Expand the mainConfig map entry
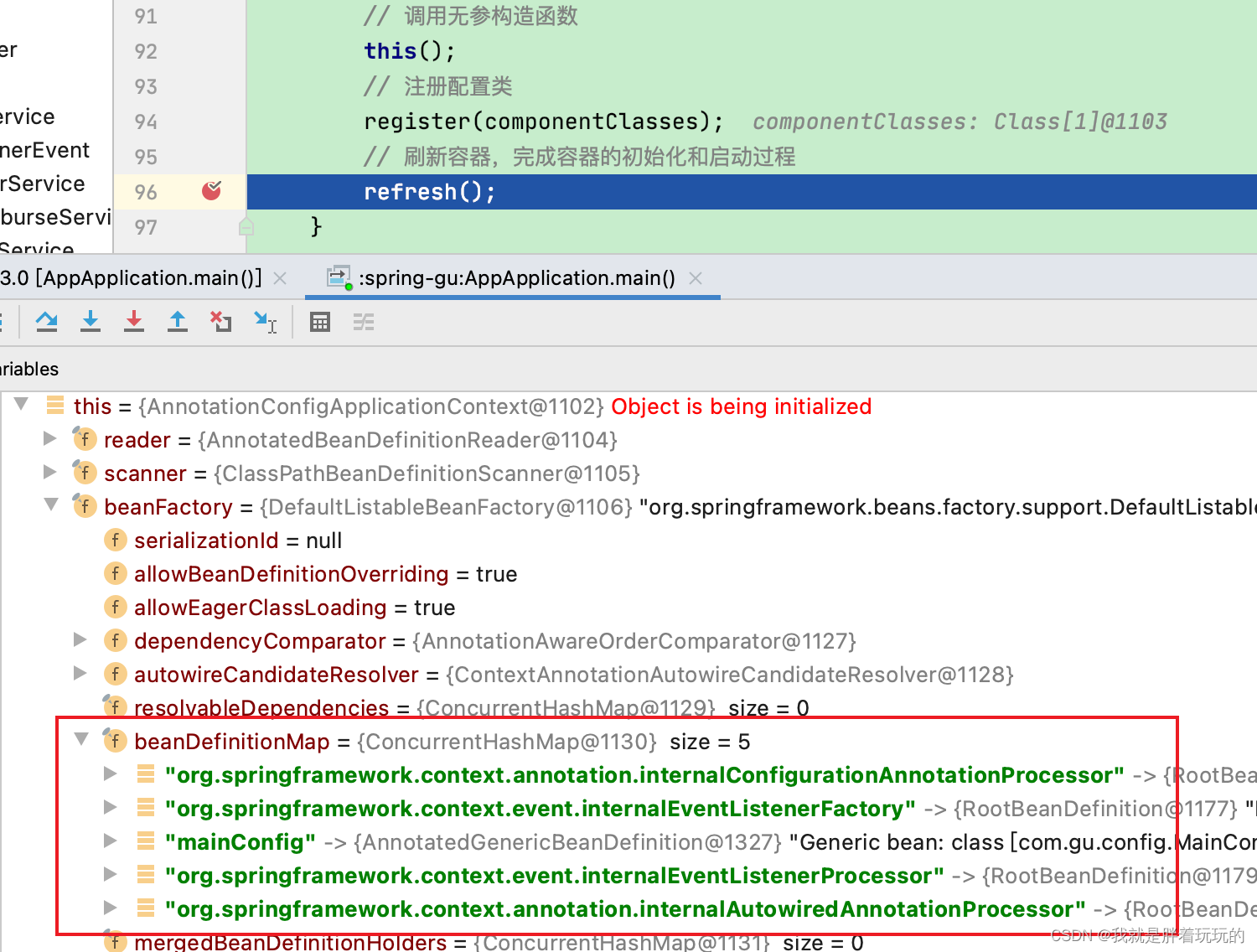 click(x=110, y=841)
